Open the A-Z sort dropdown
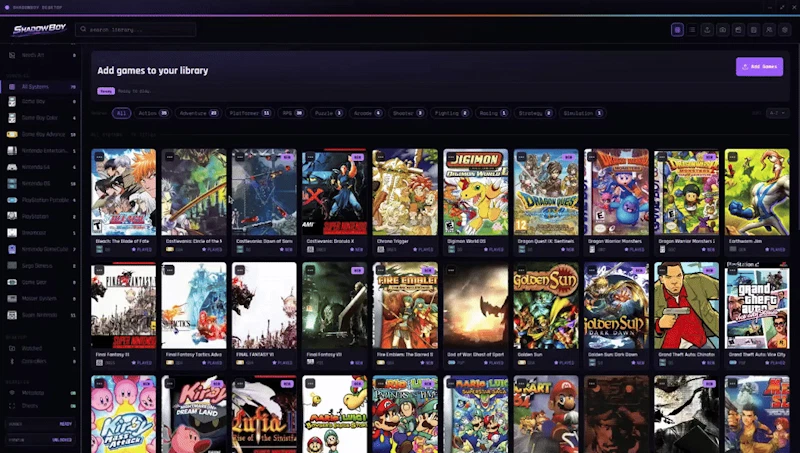The height and width of the screenshot is (453, 800). [x=777, y=113]
